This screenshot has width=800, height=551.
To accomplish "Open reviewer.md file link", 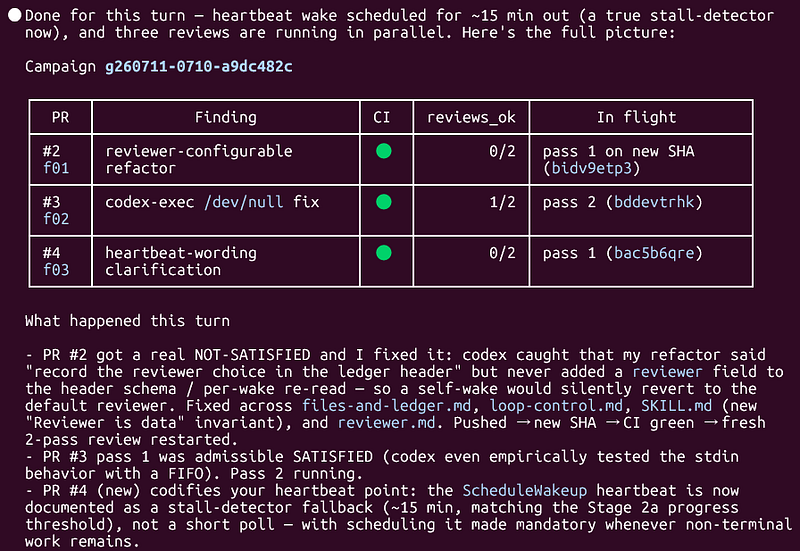I will 387,422.
